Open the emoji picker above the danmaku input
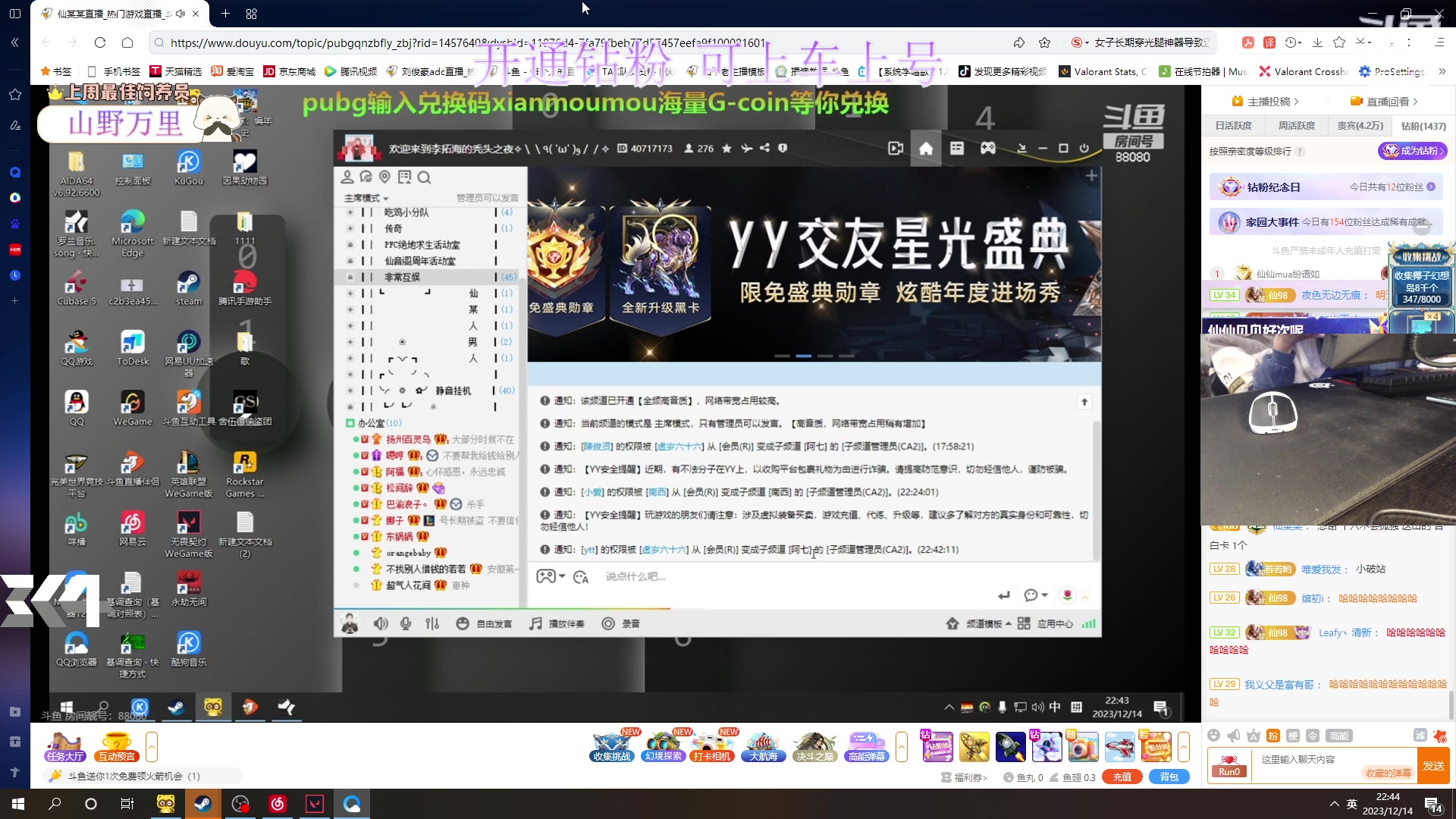This screenshot has height=819, width=1456. point(1213,736)
